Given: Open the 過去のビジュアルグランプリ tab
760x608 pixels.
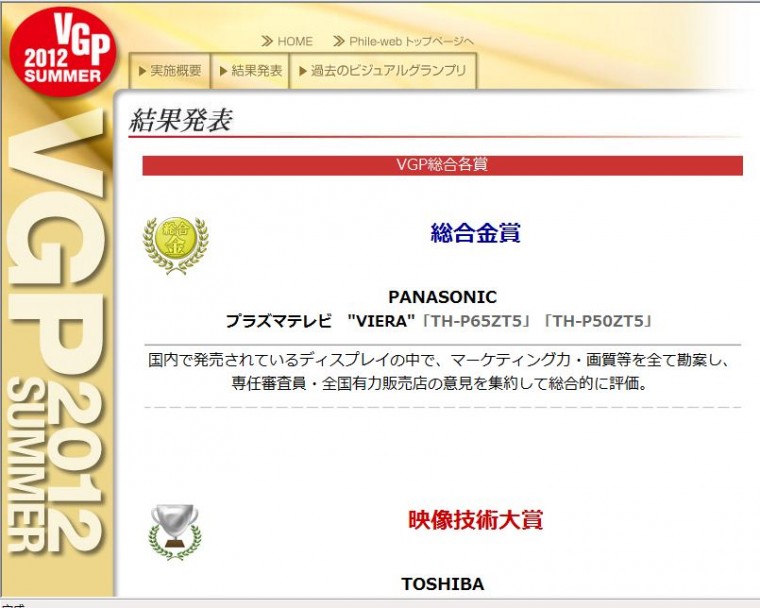Looking at the screenshot, I should [383, 71].
